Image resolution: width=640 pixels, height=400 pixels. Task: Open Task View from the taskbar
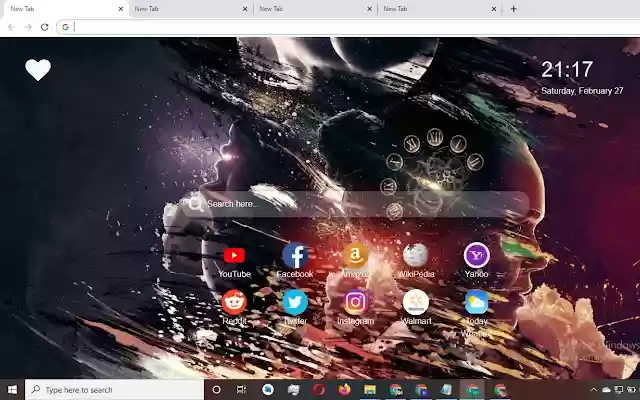click(241, 390)
